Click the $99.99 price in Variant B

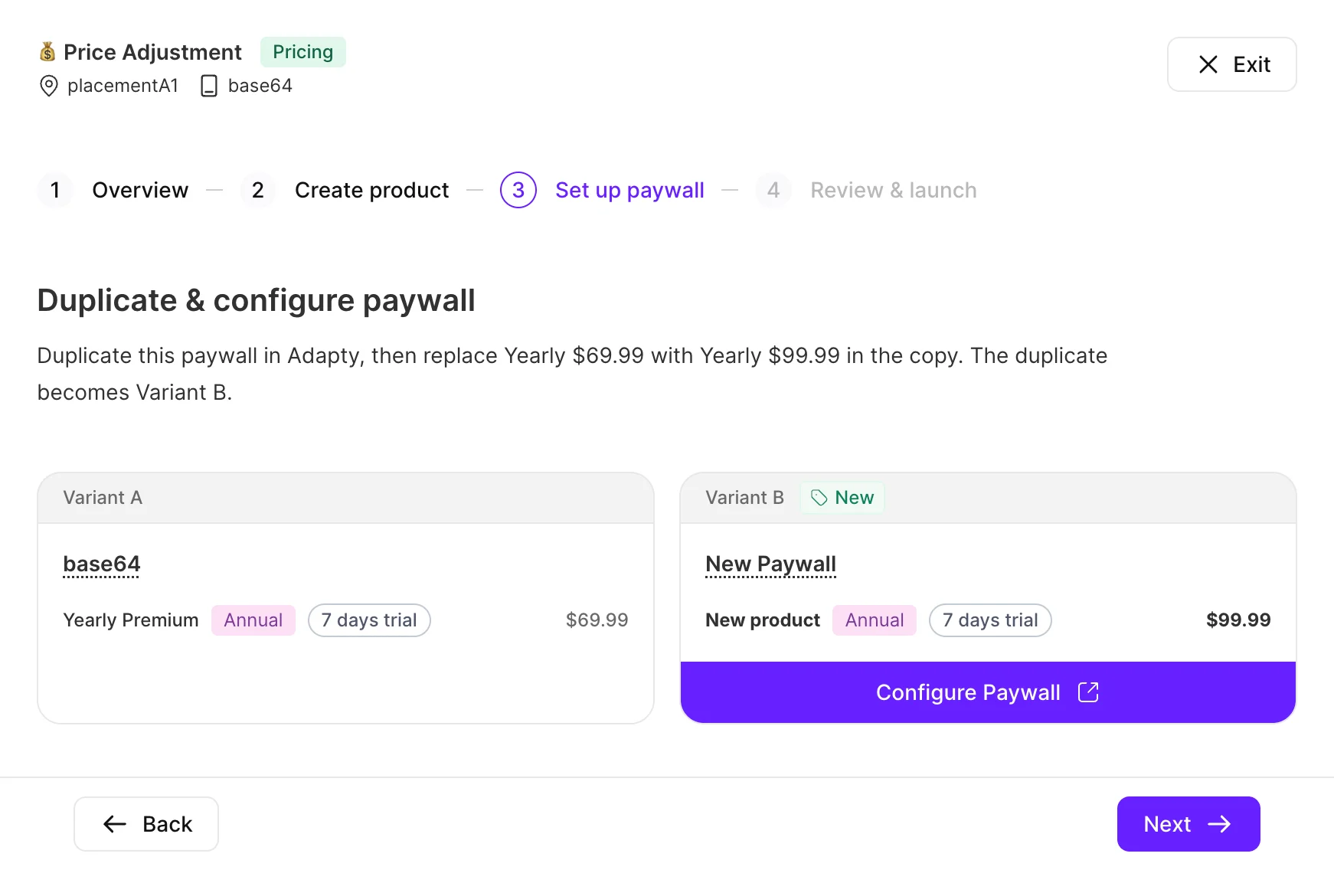[1238, 620]
